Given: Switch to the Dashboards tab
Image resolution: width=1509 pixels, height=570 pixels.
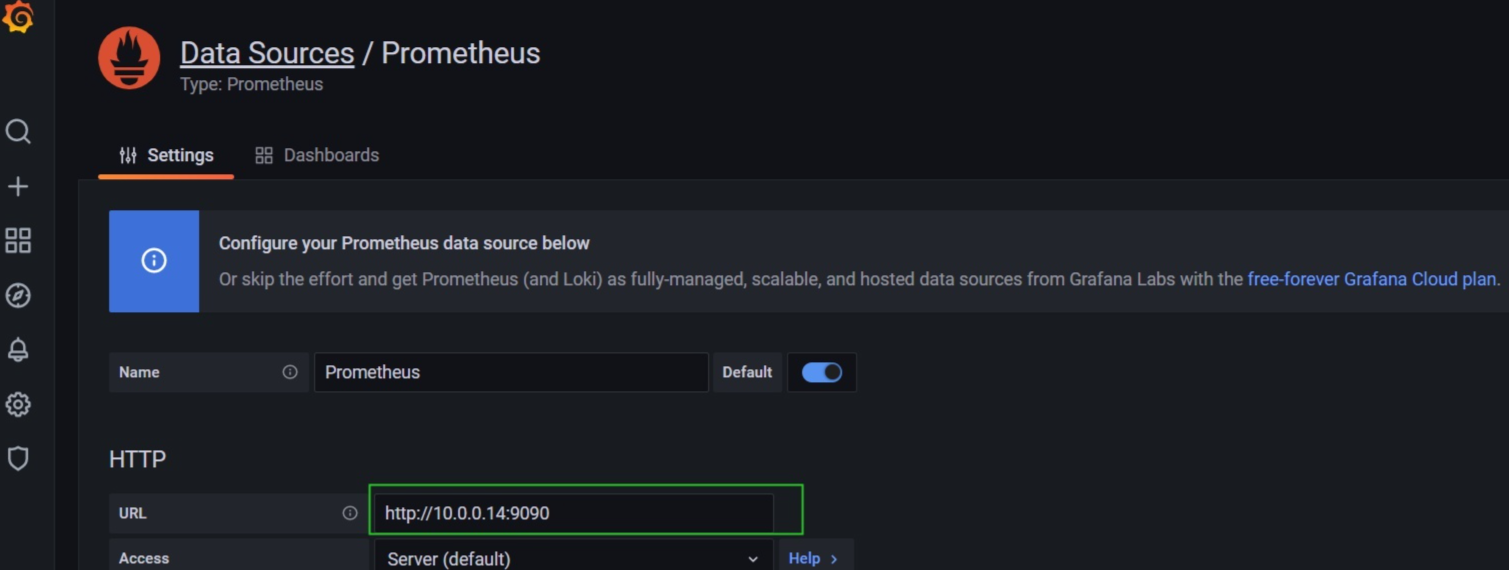Looking at the screenshot, I should click(x=317, y=155).
